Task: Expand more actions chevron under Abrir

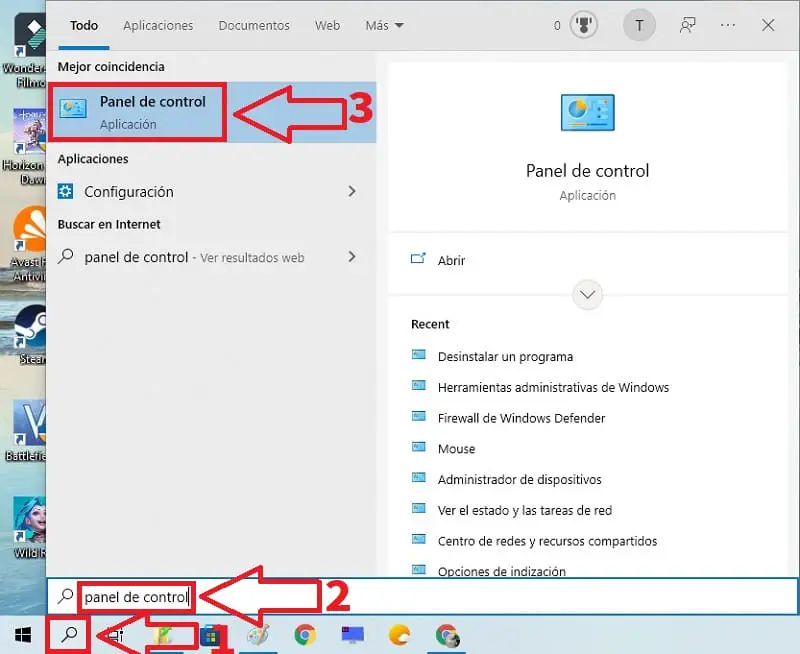Action: (587, 294)
